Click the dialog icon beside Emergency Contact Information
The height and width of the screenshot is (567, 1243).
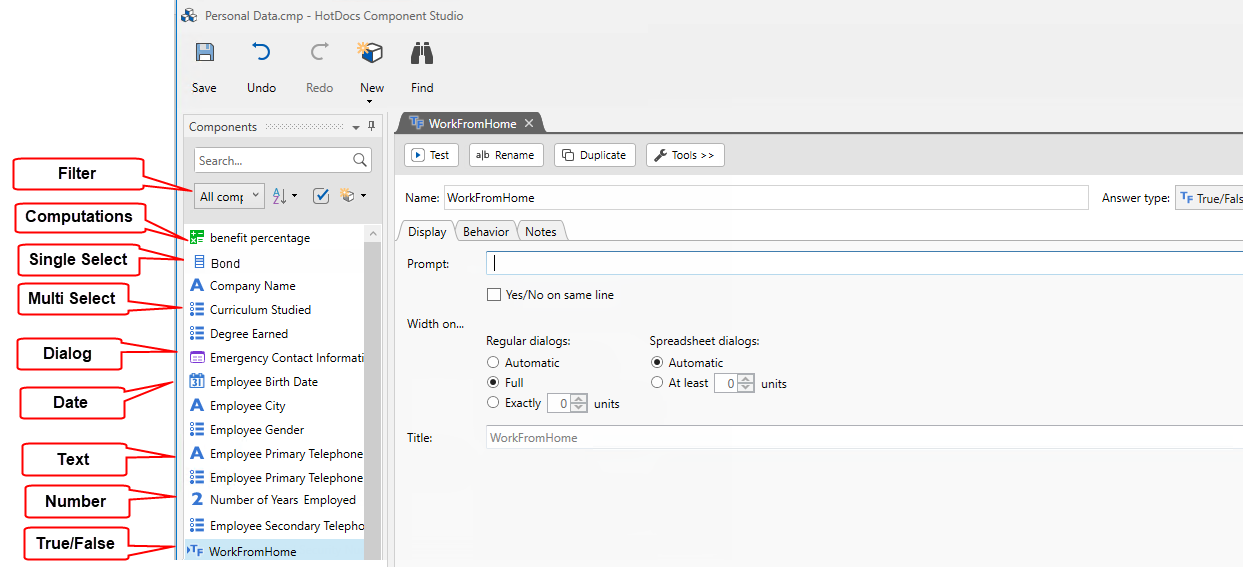[x=197, y=357]
